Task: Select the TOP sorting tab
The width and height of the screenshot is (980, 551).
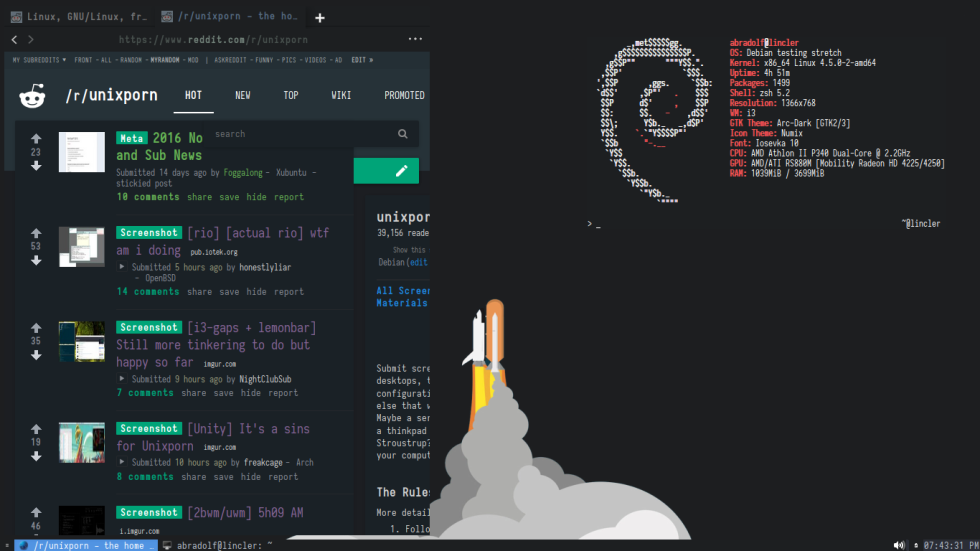Action: [x=291, y=96]
